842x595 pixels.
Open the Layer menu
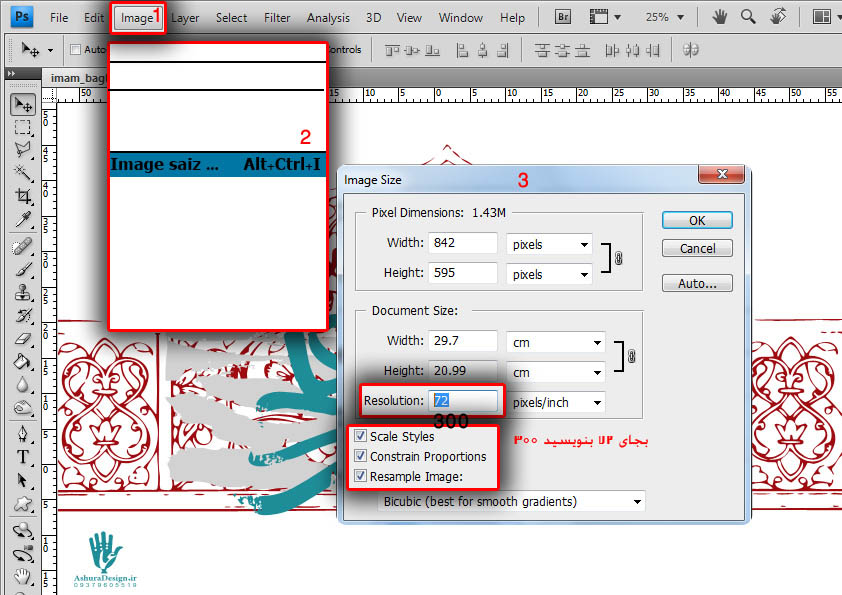coord(185,18)
